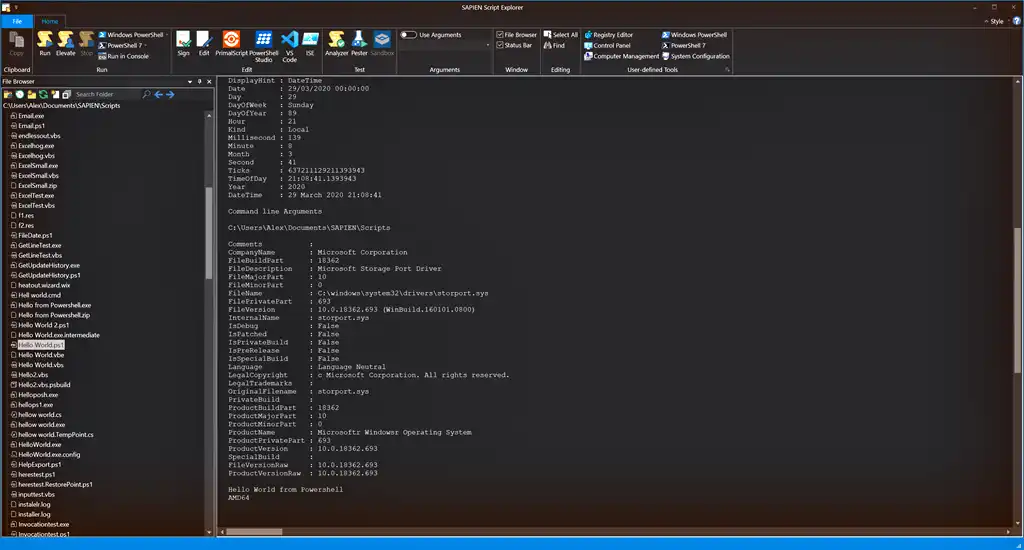The image size is (1024, 550).
Task: Run Pester tests
Action: (x=359, y=43)
